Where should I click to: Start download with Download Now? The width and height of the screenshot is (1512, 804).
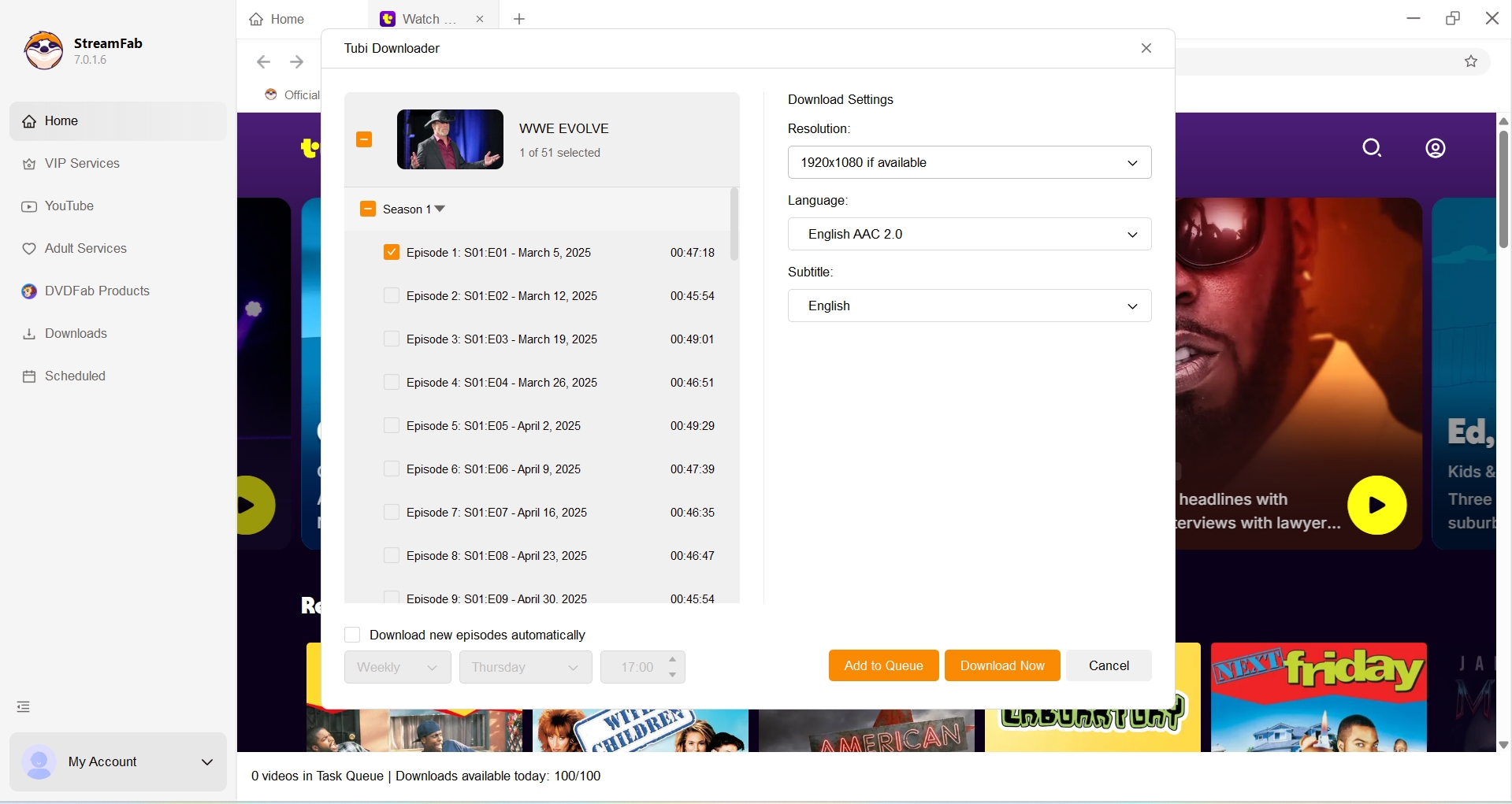pyautogui.click(x=1001, y=665)
